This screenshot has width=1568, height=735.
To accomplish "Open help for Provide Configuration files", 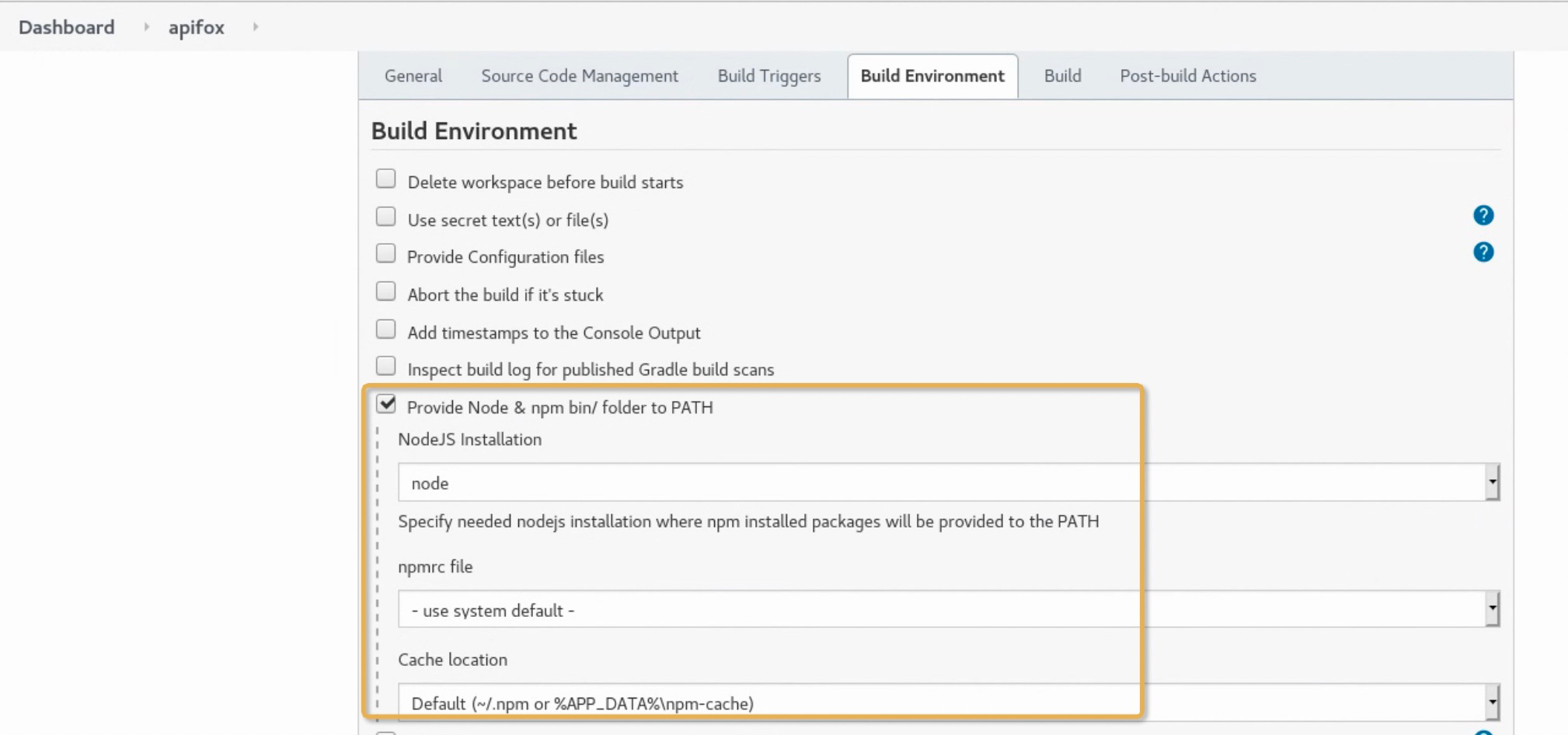I will tap(1483, 253).
